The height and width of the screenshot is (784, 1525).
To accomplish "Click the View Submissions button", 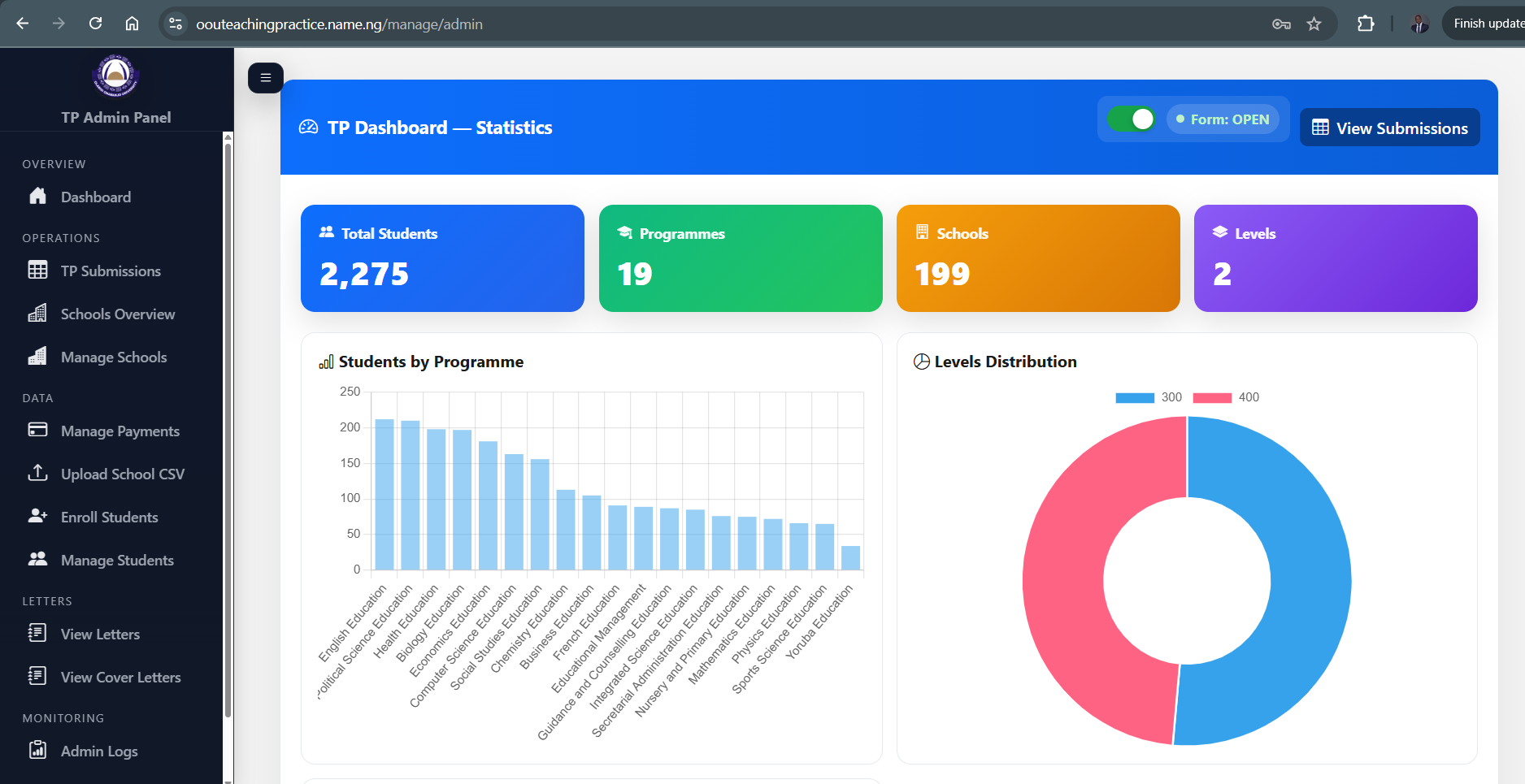I will [1389, 128].
